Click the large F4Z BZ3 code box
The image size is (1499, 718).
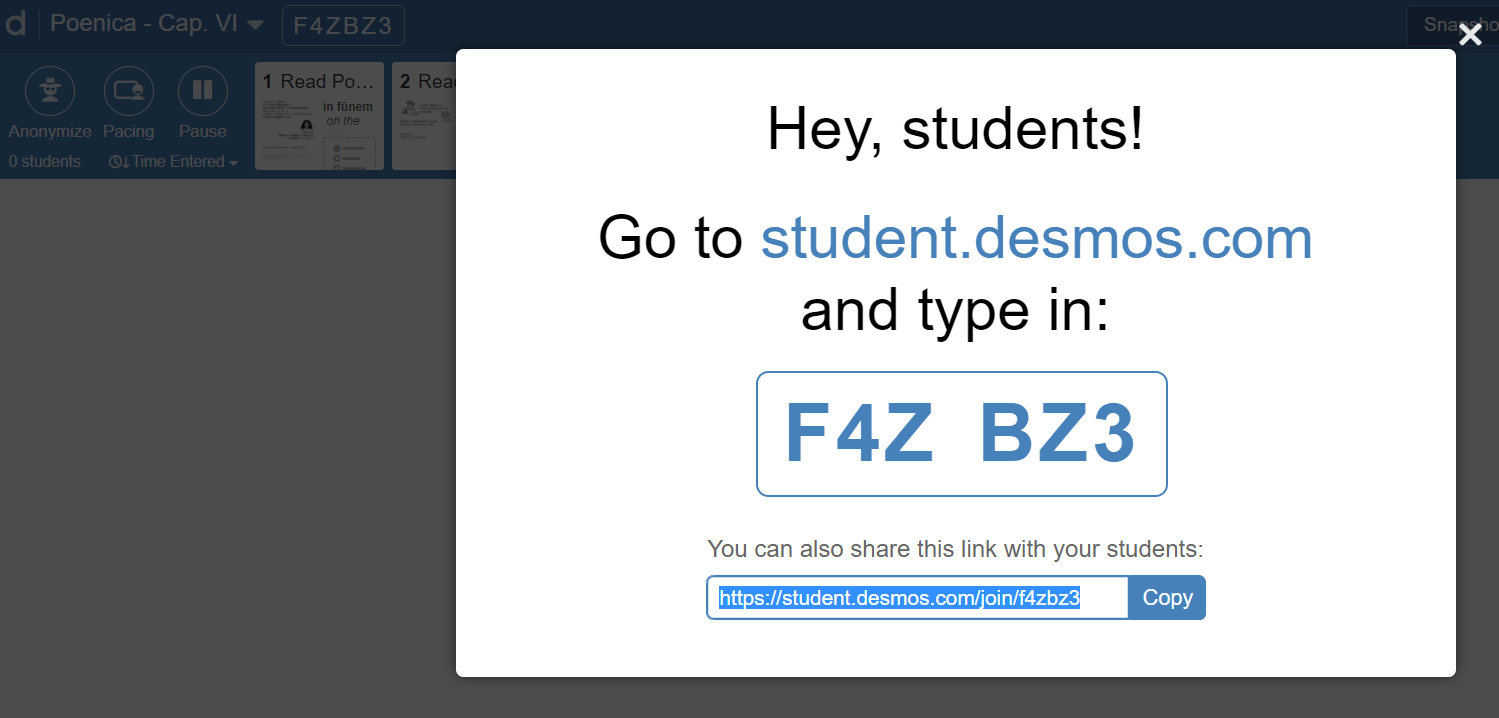click(961, 433)
